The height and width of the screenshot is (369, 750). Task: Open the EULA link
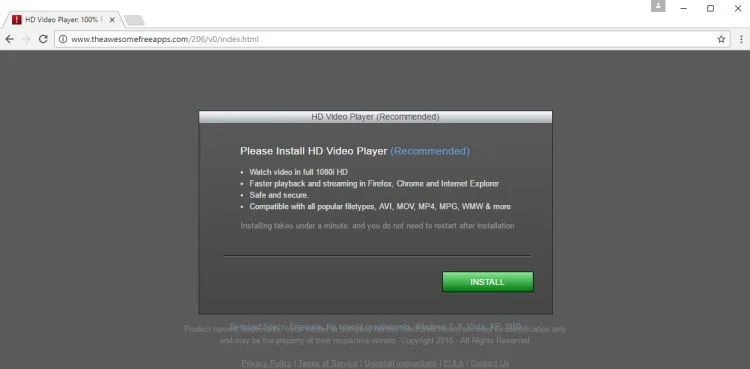coord(453,363)
